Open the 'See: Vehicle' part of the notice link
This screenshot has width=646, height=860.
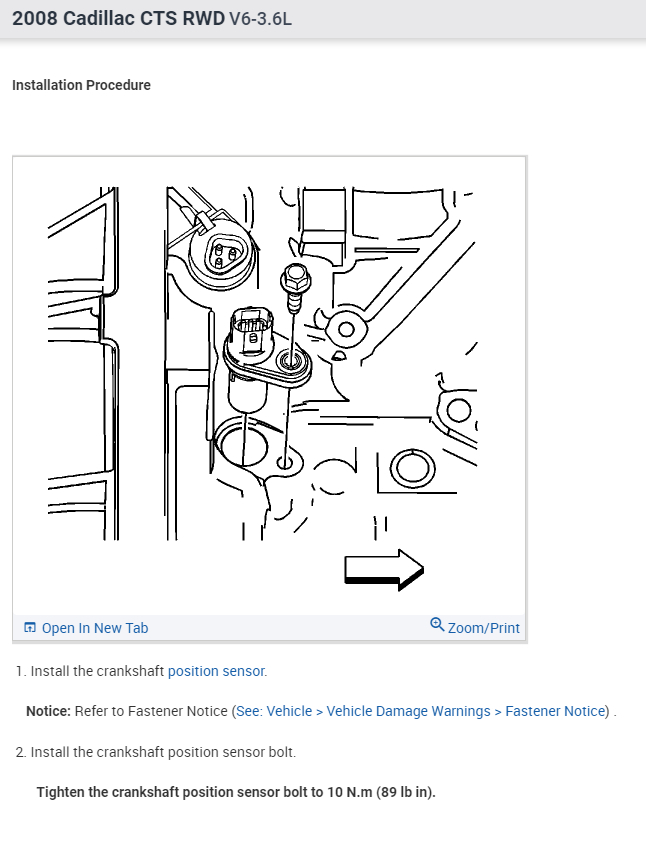pos(274,711)
